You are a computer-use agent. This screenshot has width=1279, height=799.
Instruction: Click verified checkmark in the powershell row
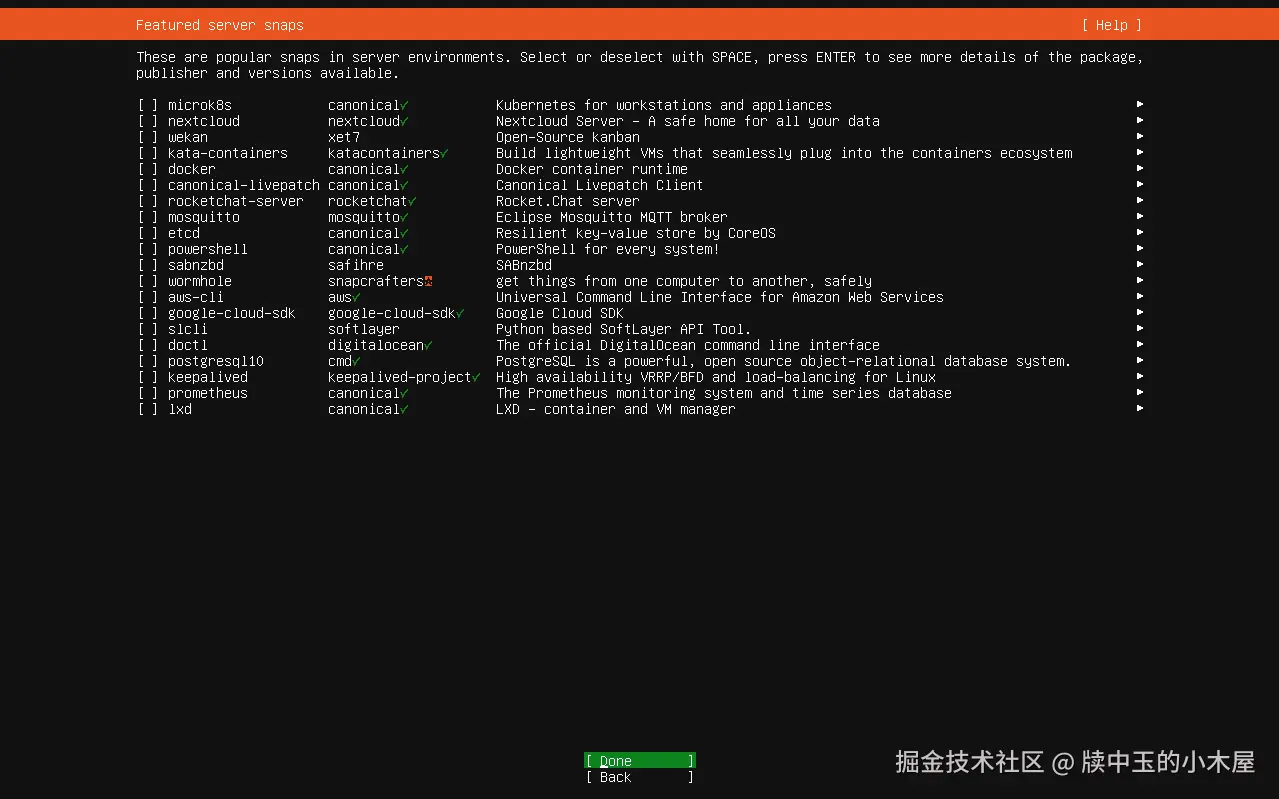pyautogui.click(x=404, y=249)
